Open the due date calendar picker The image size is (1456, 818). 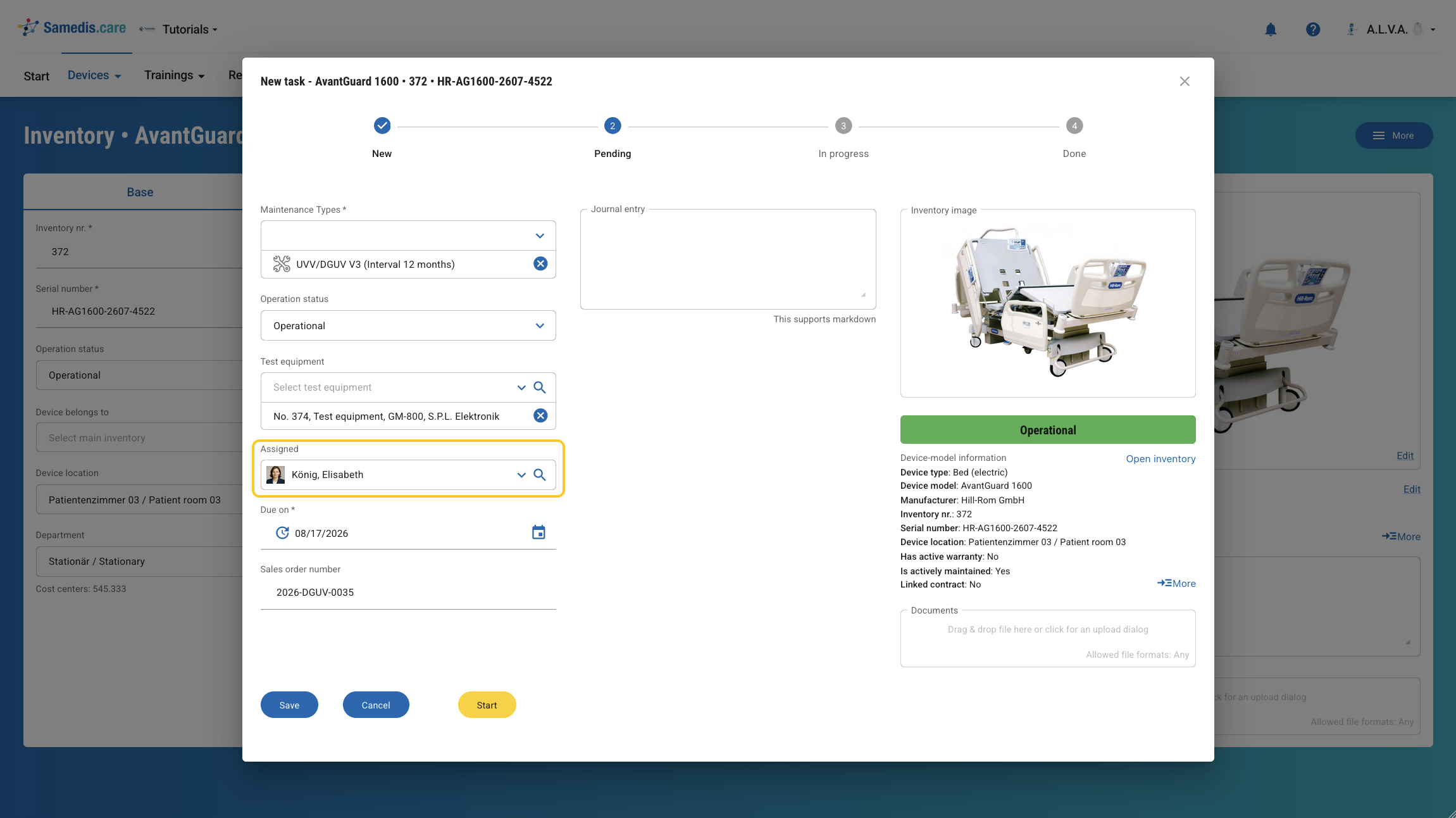pyautogui.click(x=538, y=533)
